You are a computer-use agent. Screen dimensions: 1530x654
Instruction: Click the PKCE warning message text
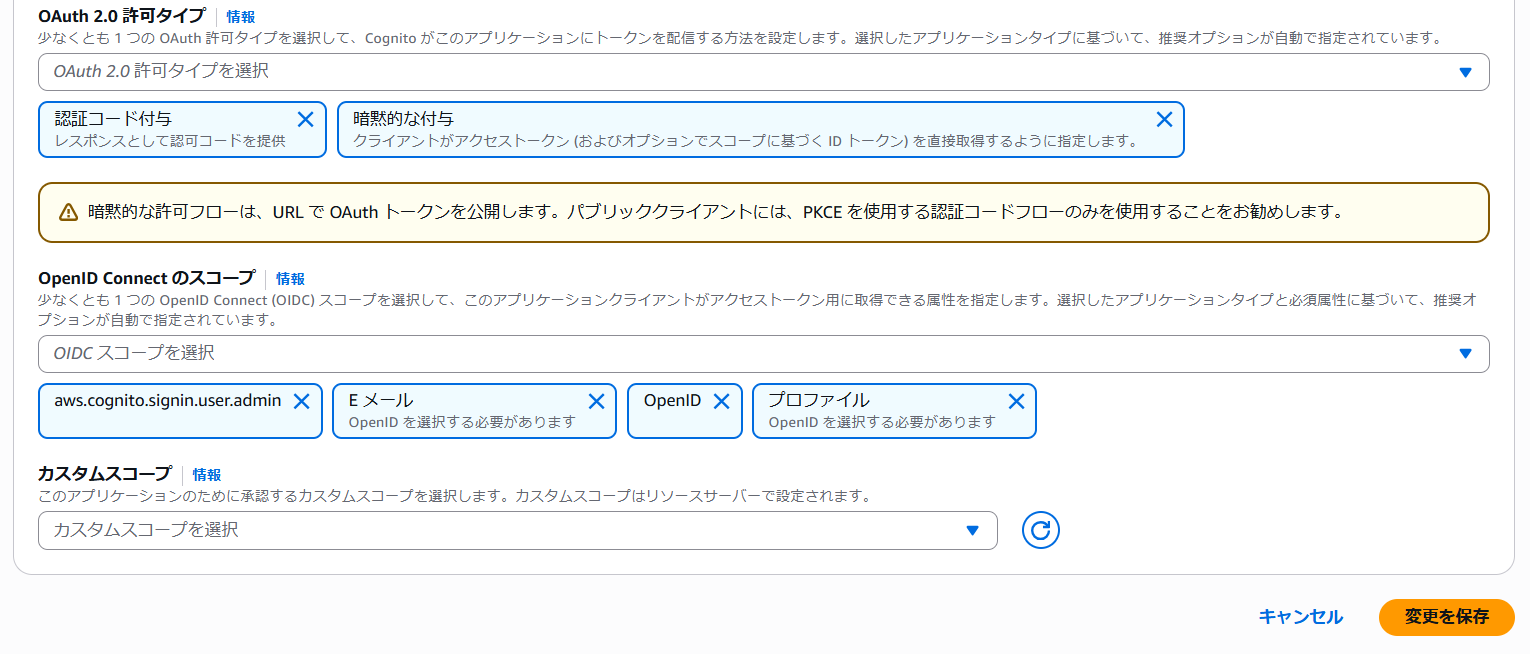[715, 212]
